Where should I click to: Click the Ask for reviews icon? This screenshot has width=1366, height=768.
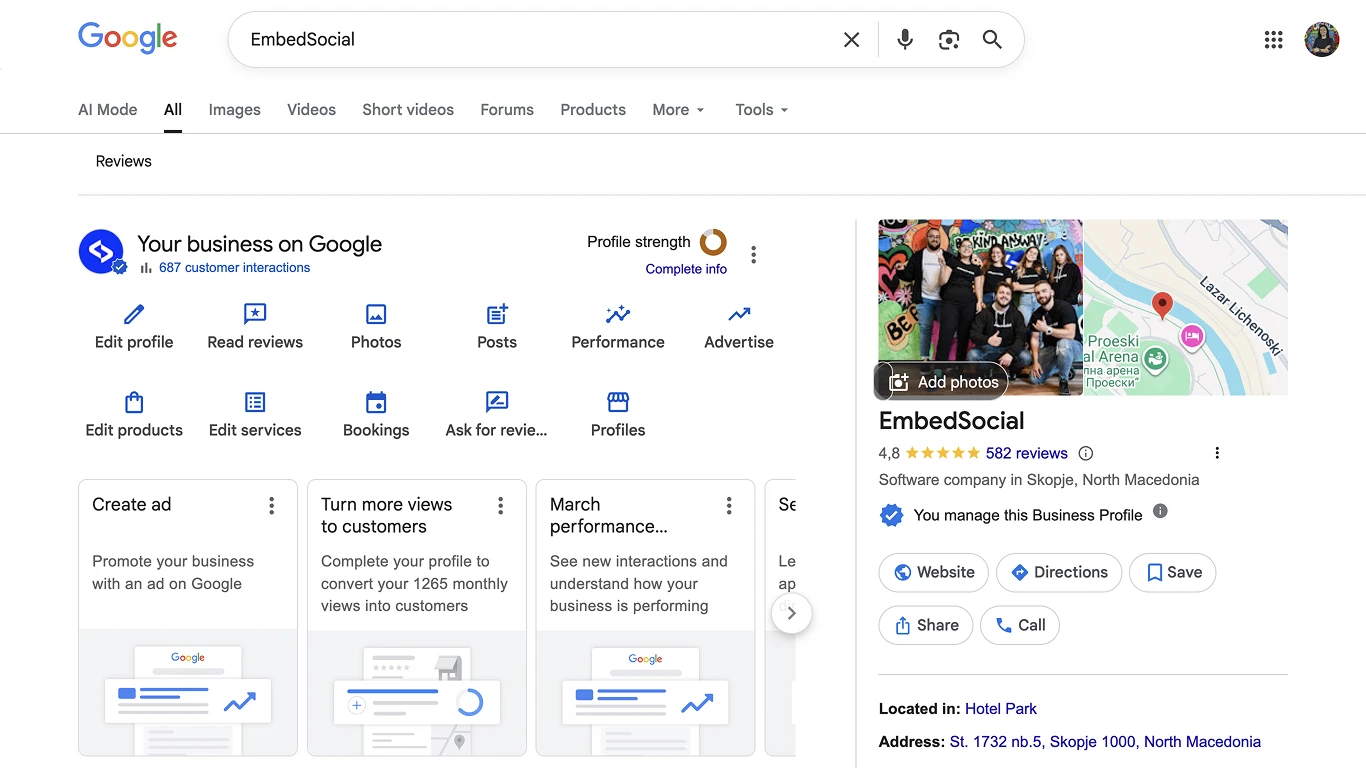pos(496,402)
